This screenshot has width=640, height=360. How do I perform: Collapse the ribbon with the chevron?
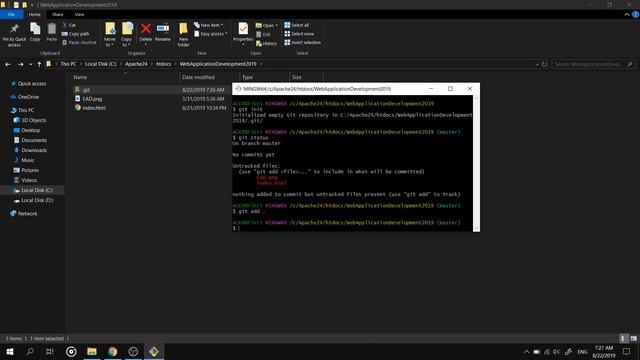pos(627,15)
